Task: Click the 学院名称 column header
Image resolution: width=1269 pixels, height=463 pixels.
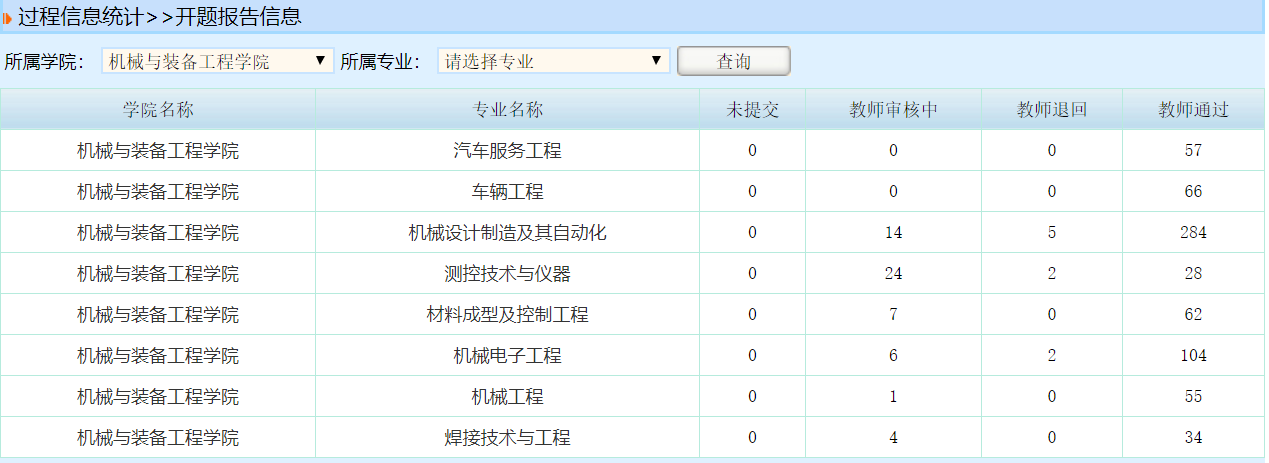Action: pyautogui.click(x=158, y=110)
